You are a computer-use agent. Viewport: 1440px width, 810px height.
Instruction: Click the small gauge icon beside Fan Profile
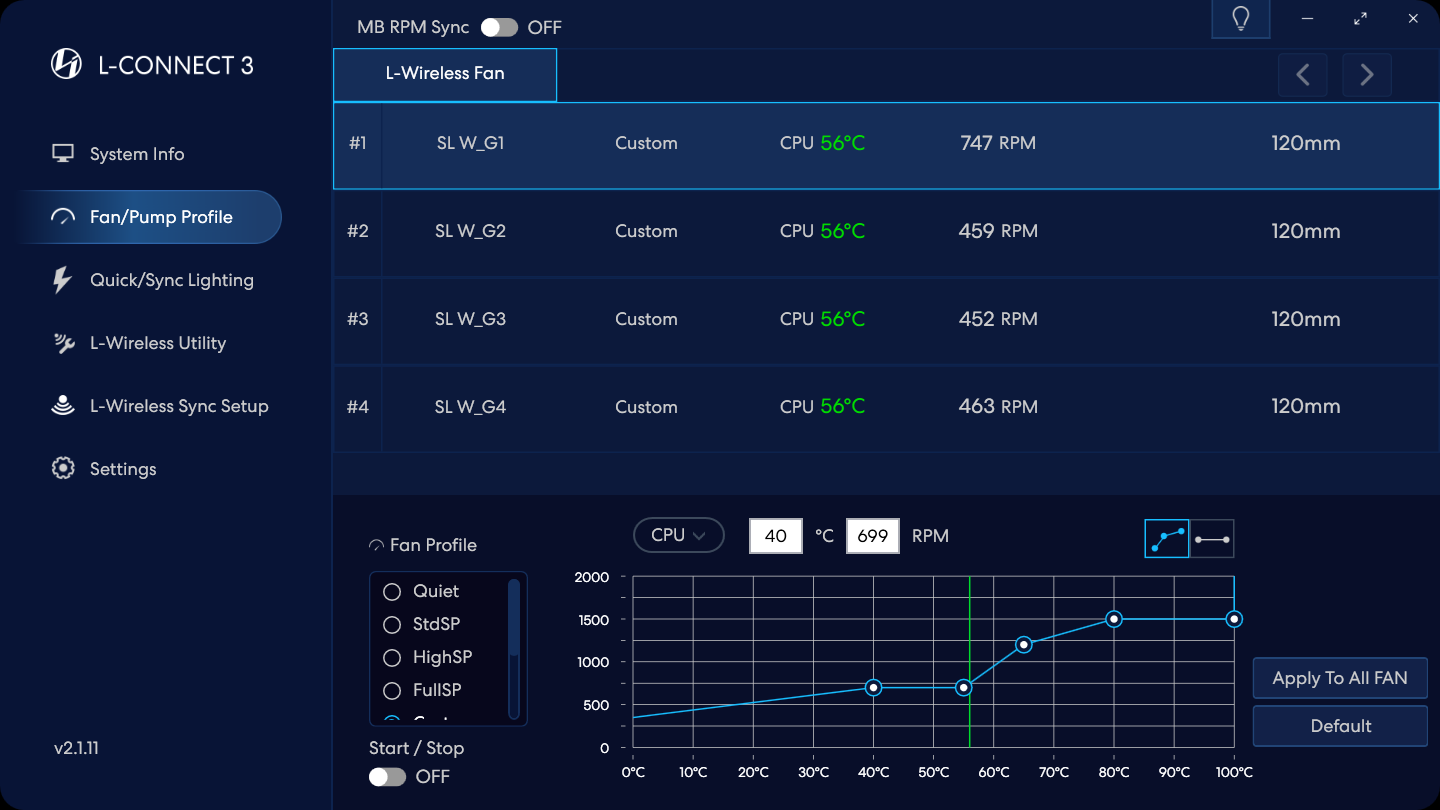click(377, 545)
